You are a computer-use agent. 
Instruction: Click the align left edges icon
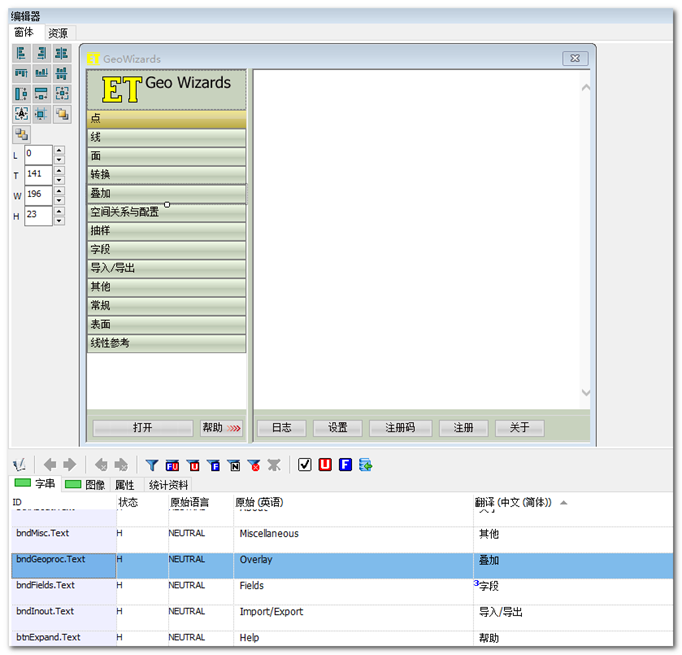tap(21, 53)
